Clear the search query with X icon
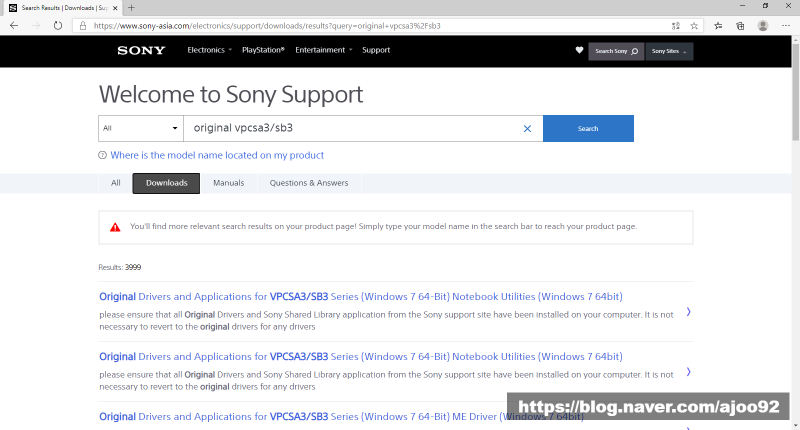This screenshot has width=800, height=430. tap(528, 129)
